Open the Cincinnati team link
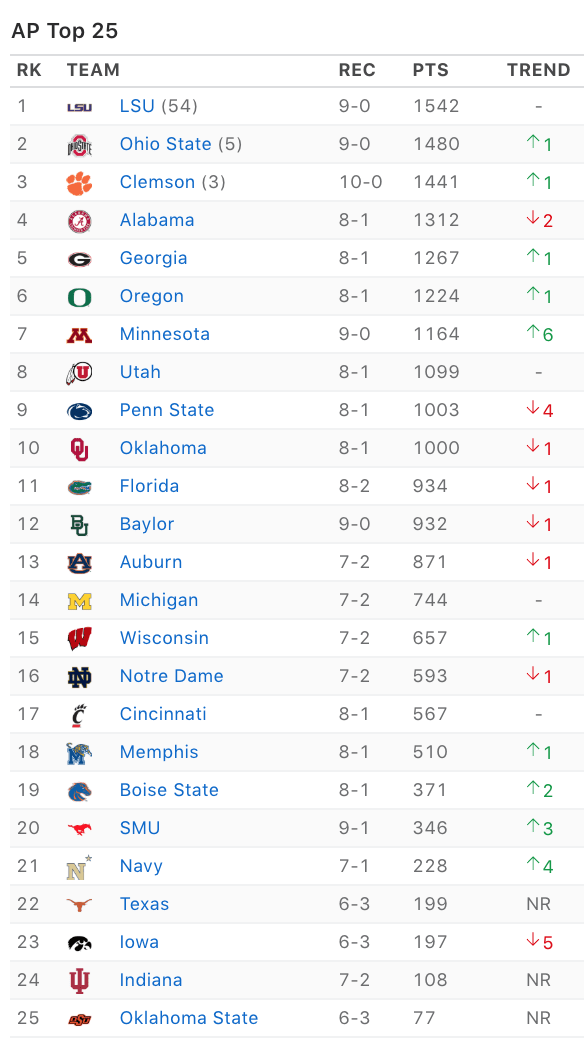The width and height of the screenshot is (584, 1048). pyautogui.click(x=163, y=714)
